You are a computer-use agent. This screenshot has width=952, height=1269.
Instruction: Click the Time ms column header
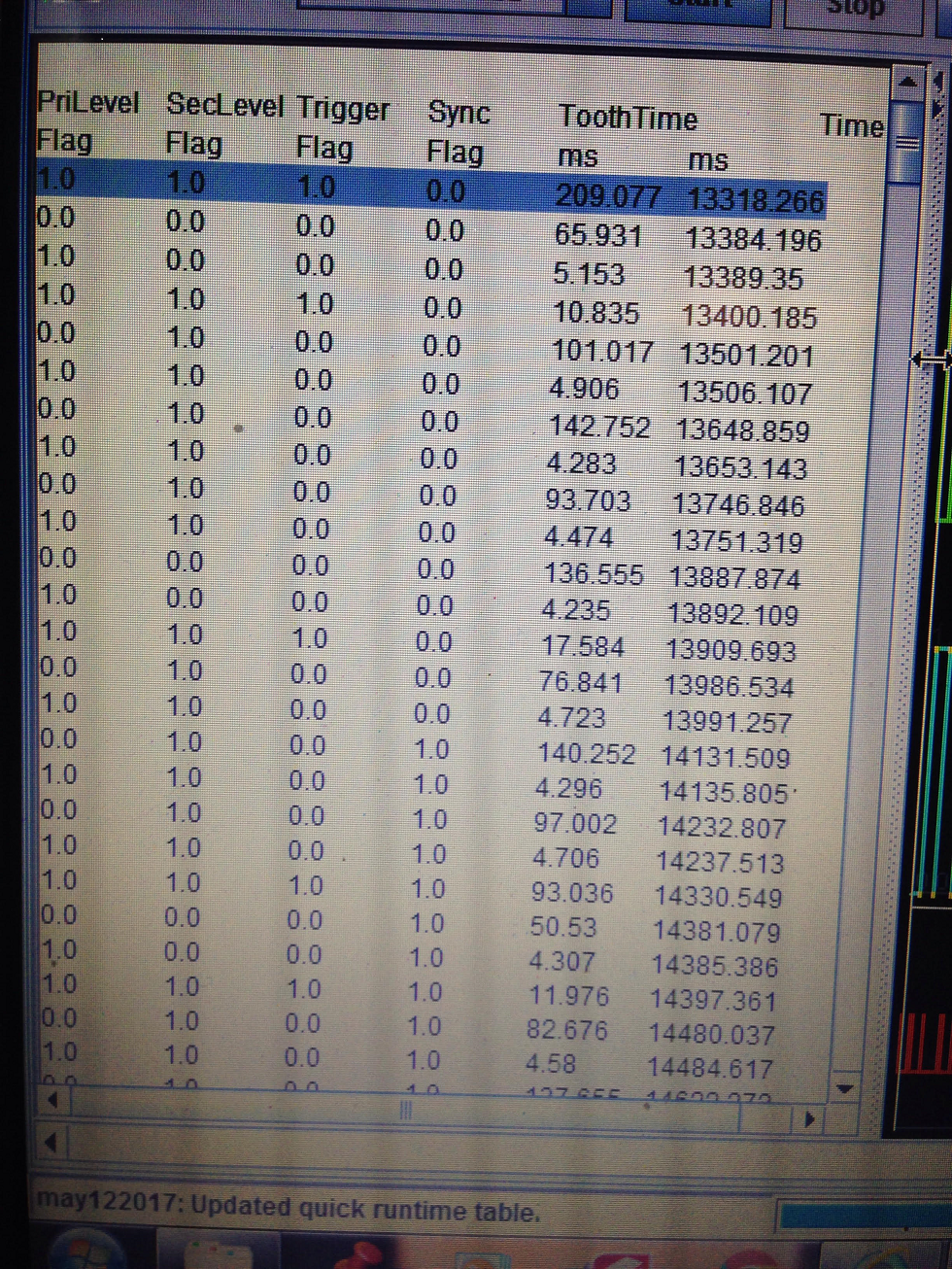(787, 144)
